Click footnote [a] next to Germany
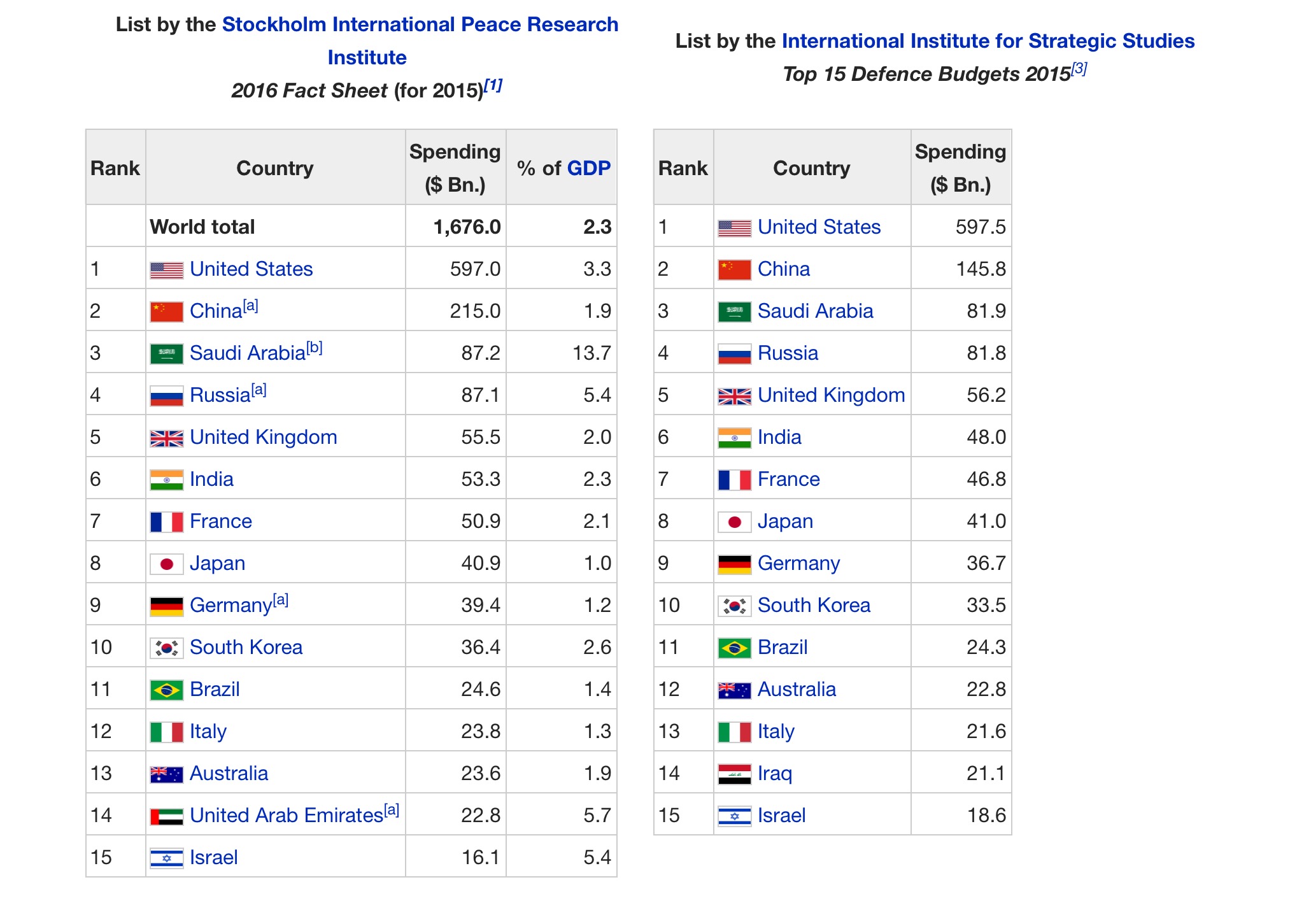The image size is (1304, 924). [281, 601]
